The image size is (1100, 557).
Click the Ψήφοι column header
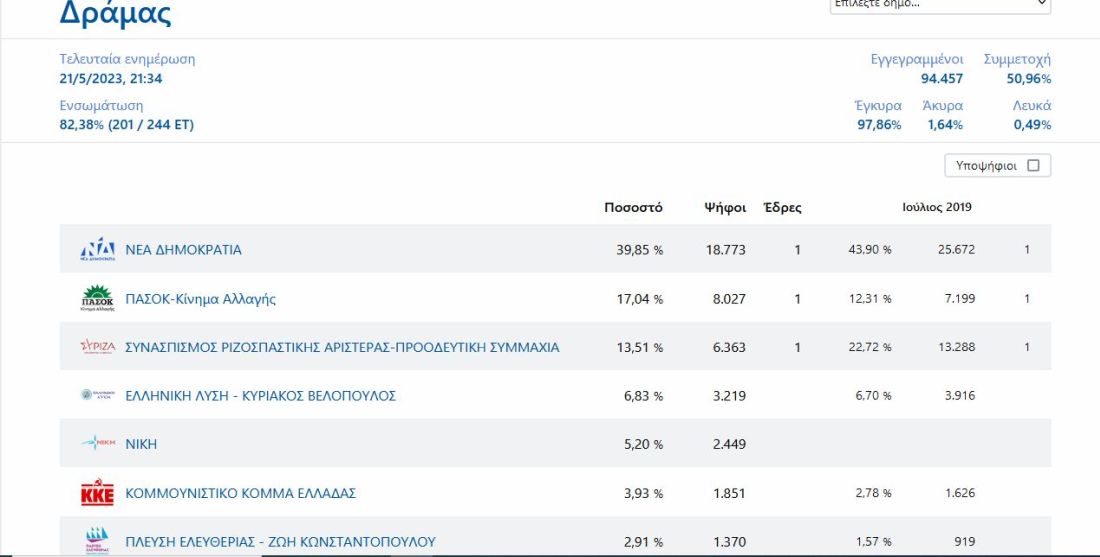pyautogui.click(x=725, y=208)
